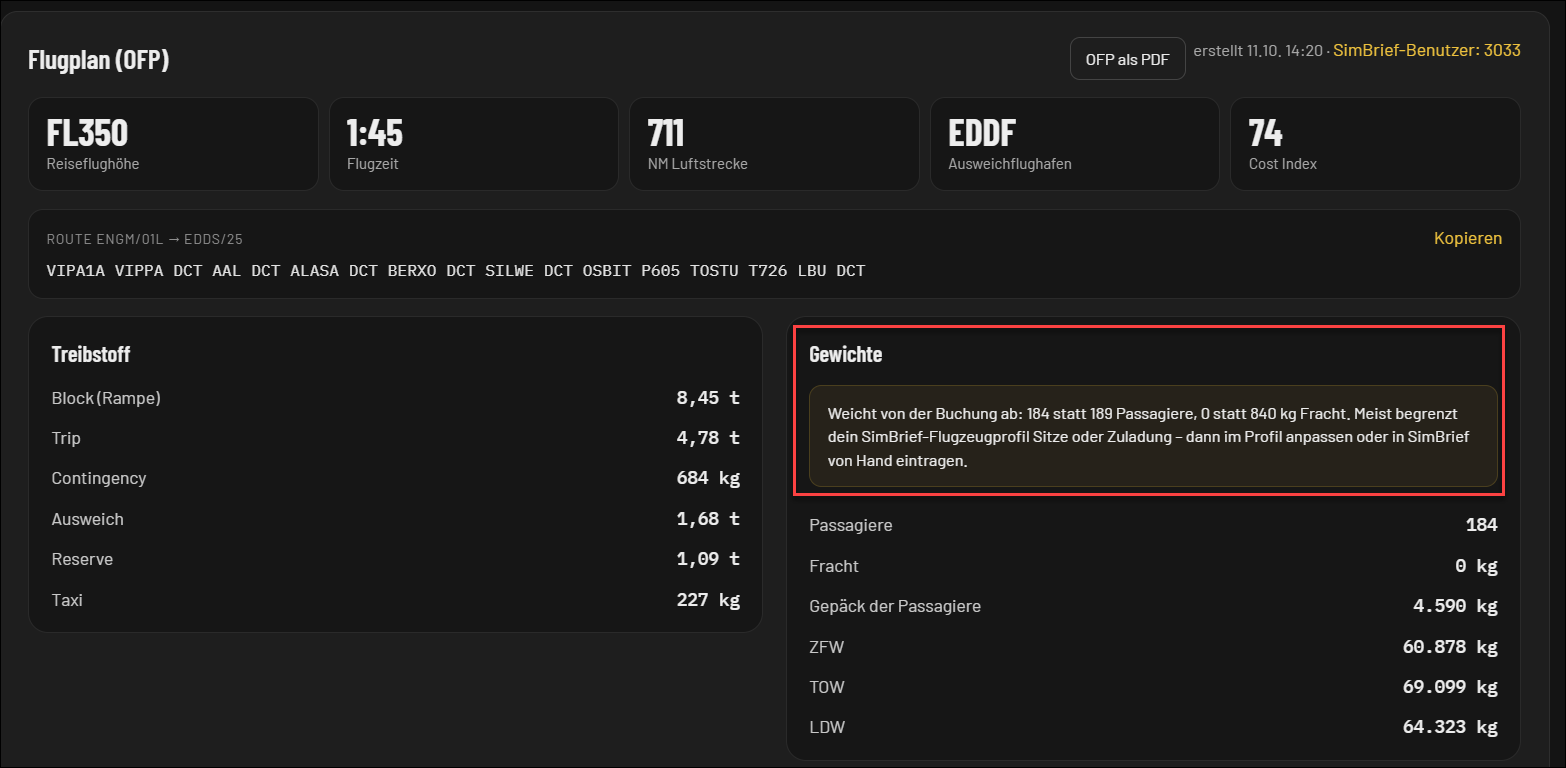Click the "Flugplan (OFP)" heading
The width and height of the screenshot is (1566, 768).
click(x=99, y=60)
